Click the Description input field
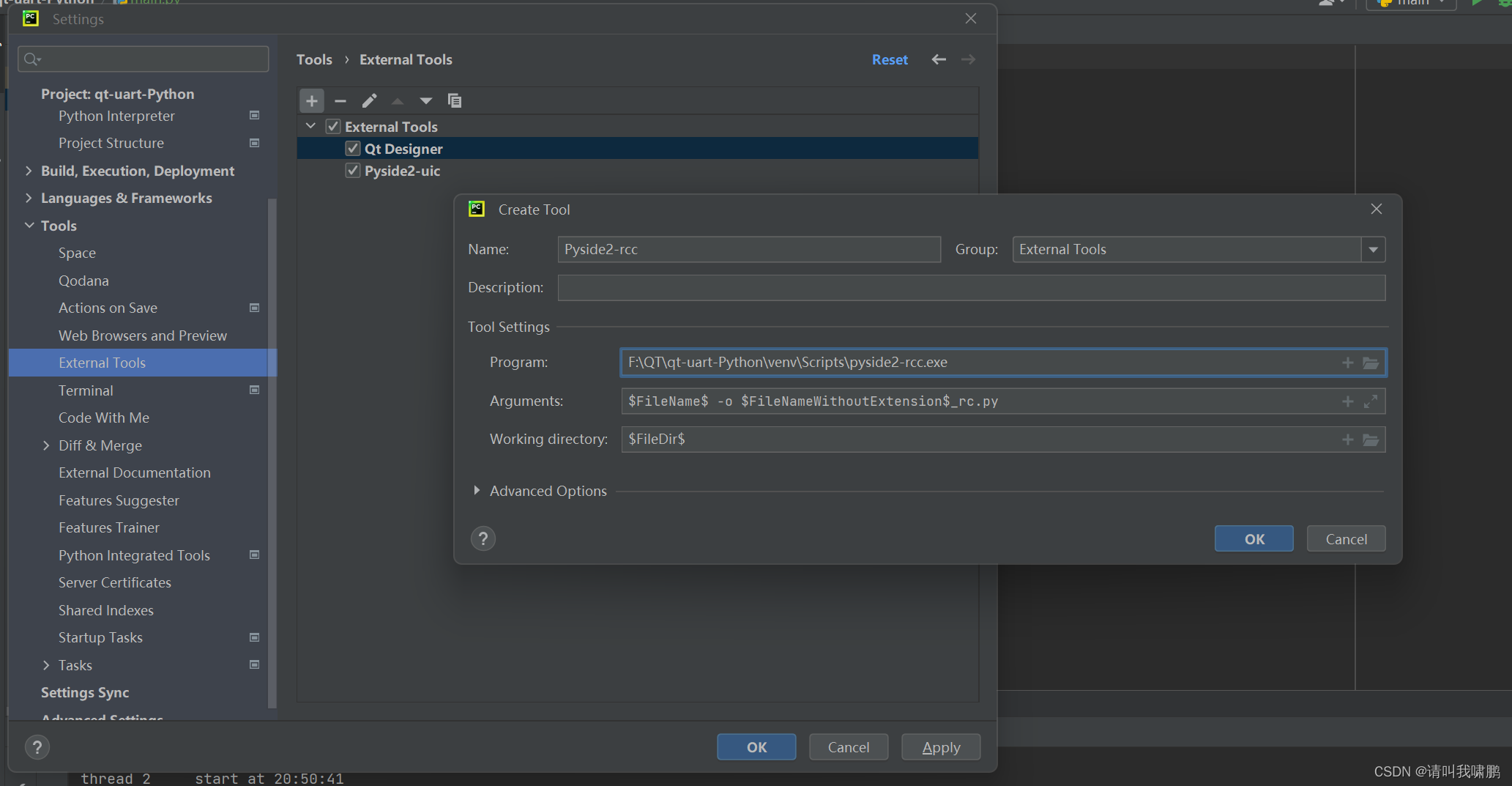 tap(971, 288)
